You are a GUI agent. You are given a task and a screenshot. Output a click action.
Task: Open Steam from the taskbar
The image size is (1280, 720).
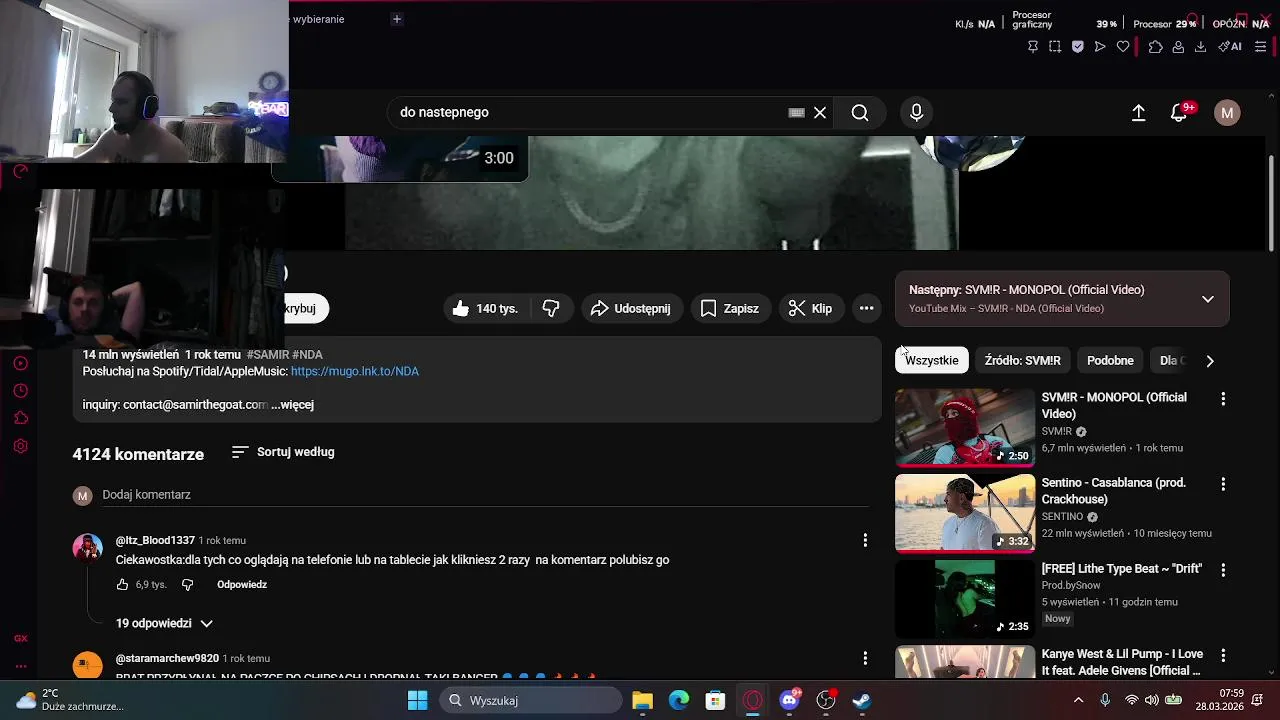point(861,700)
